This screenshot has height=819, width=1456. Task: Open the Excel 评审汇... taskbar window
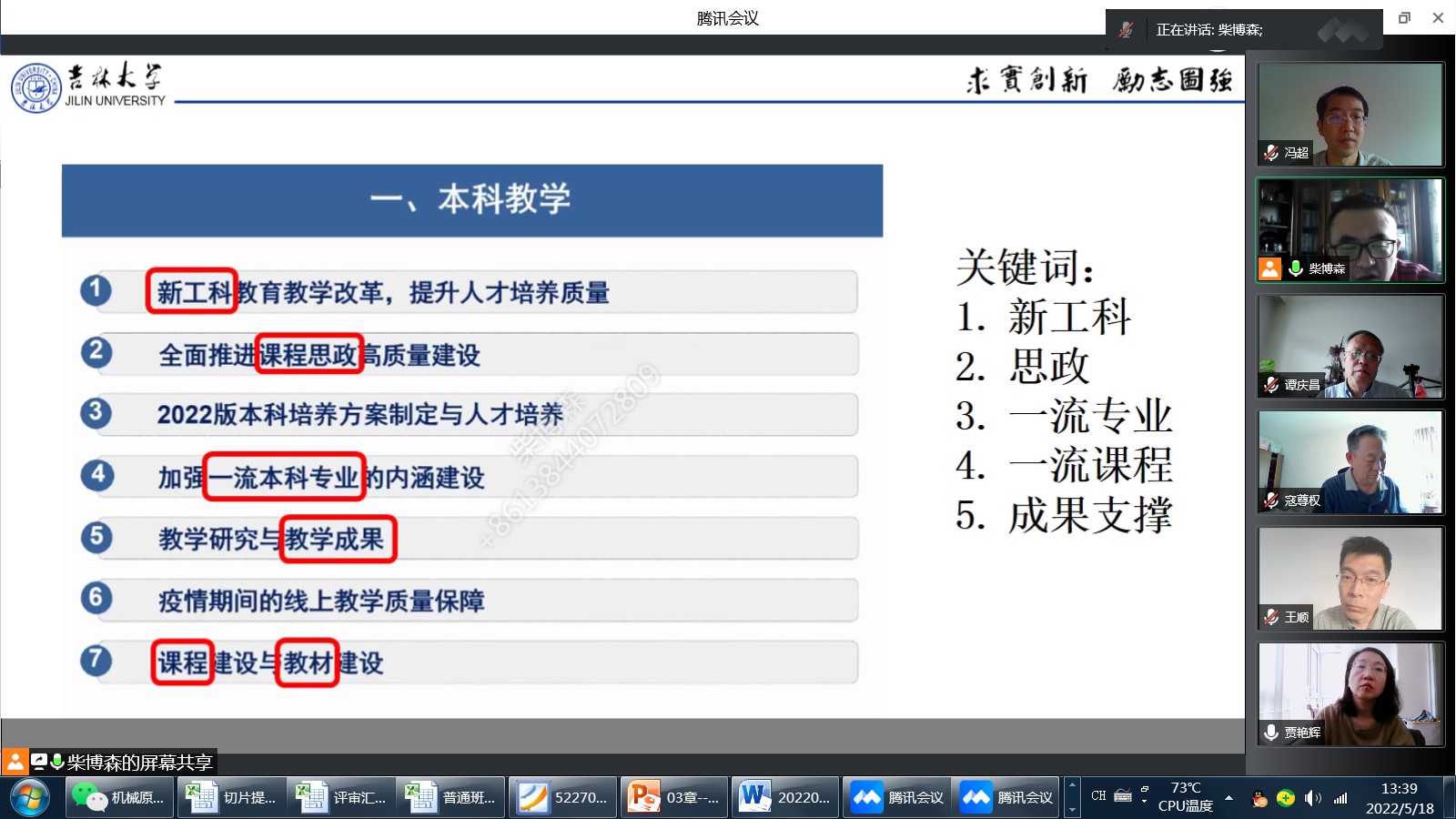[341, 798]
